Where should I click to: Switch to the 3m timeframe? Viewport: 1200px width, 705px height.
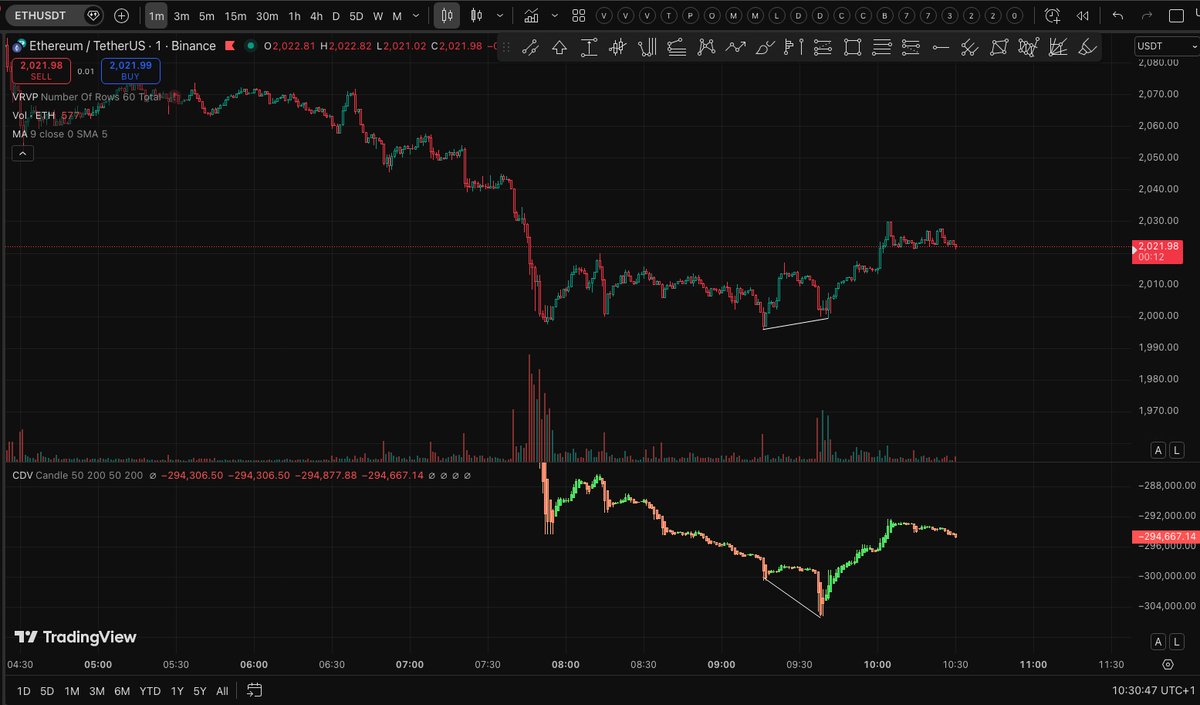point(181,16)
